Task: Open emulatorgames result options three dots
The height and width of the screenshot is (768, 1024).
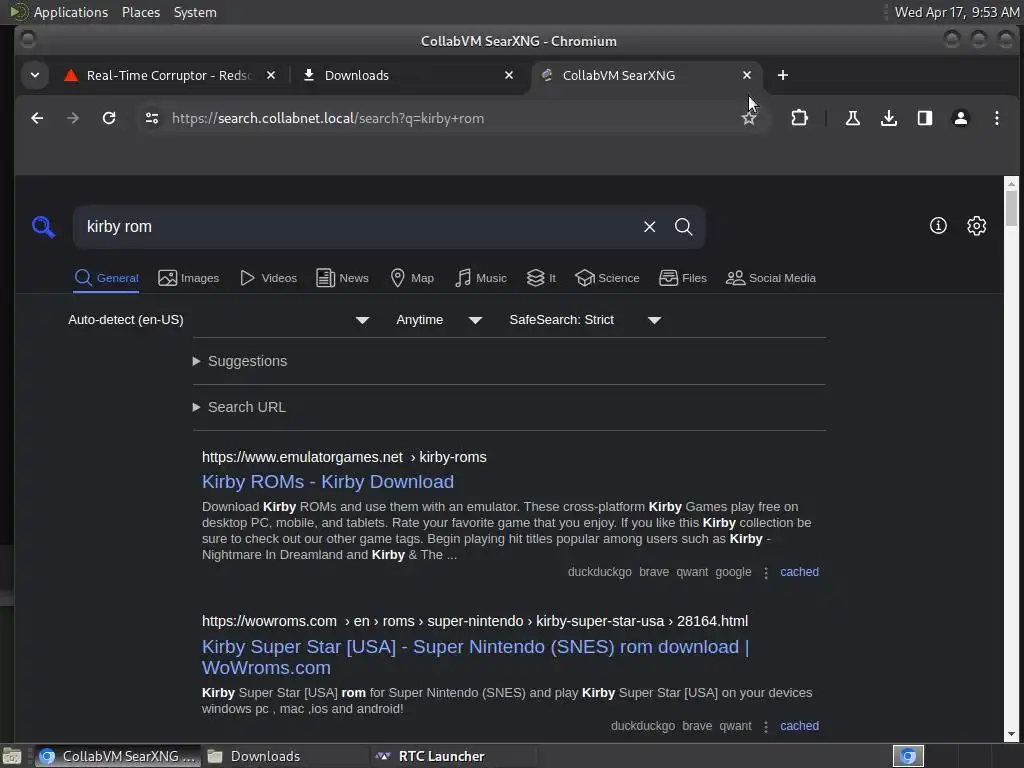Action: 766,573
